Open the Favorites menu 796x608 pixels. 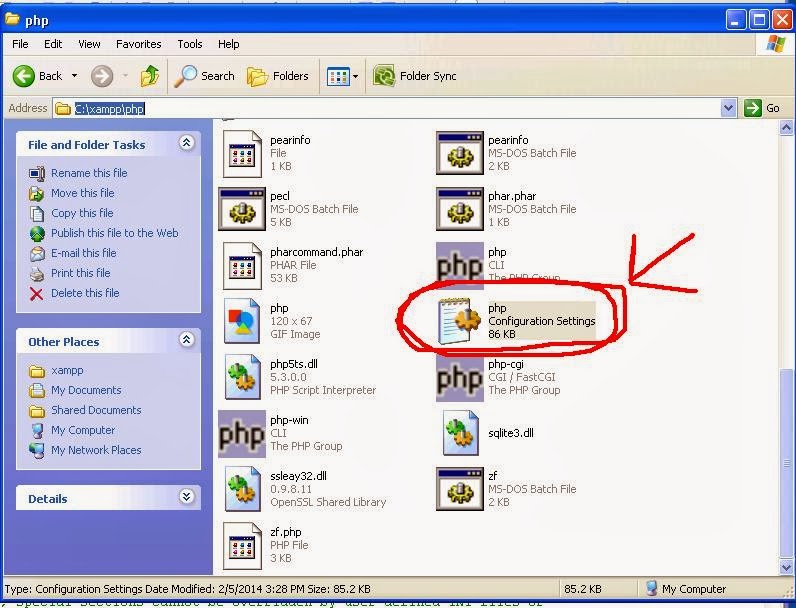point(139,44)
